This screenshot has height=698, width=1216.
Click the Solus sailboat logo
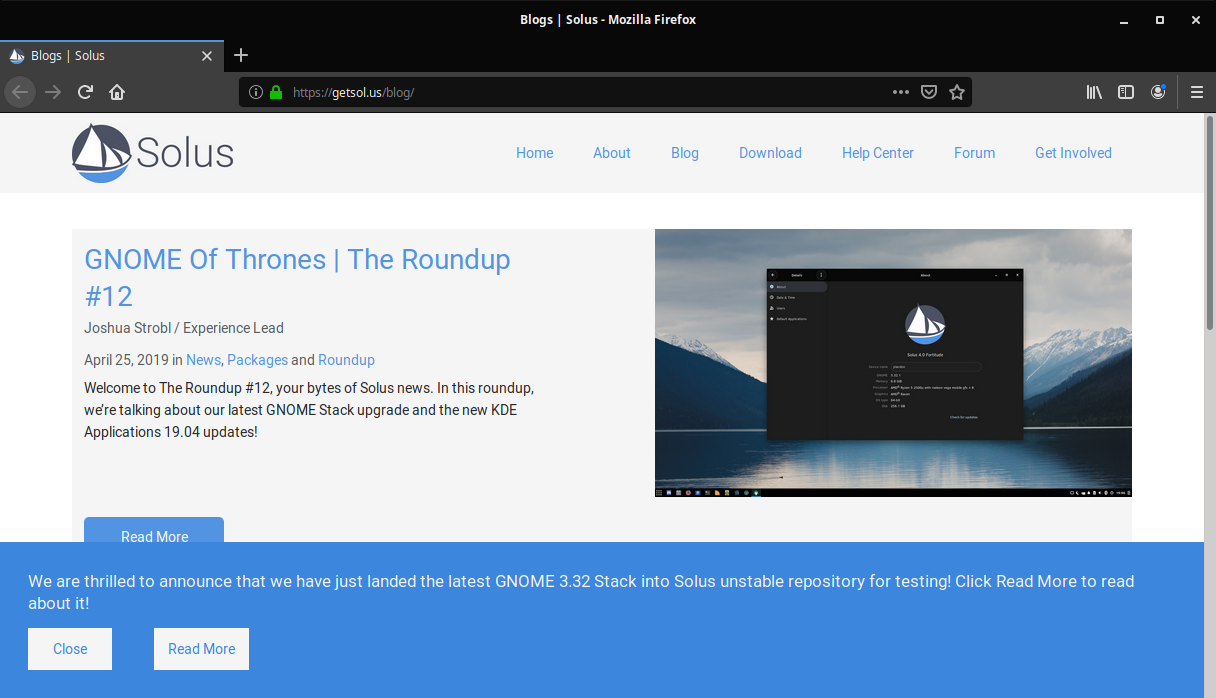pyautogui.click(x=153, y=153)
